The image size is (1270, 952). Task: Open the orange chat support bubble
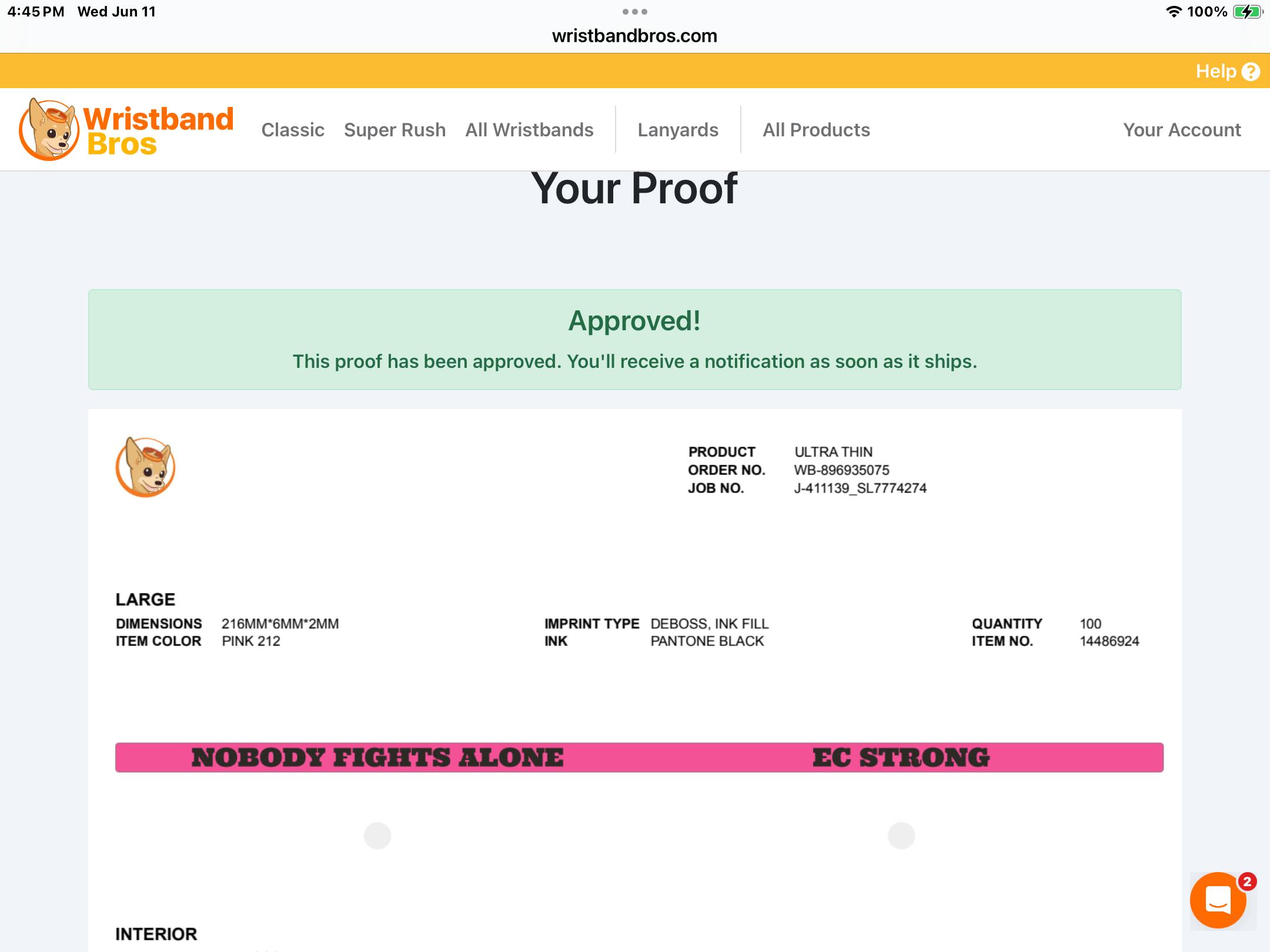[1218, 900]
